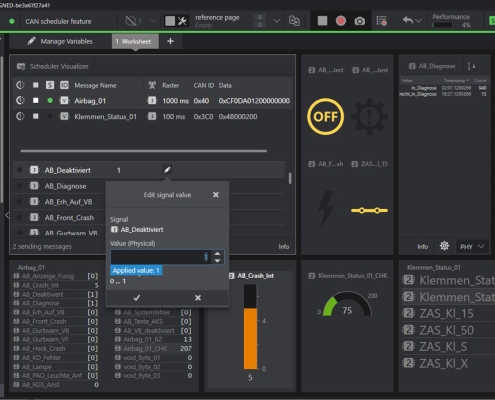The width and height of the screenshot is (495, 400).
Task: Click the Raster column header
Action: (x=170, y=85)
